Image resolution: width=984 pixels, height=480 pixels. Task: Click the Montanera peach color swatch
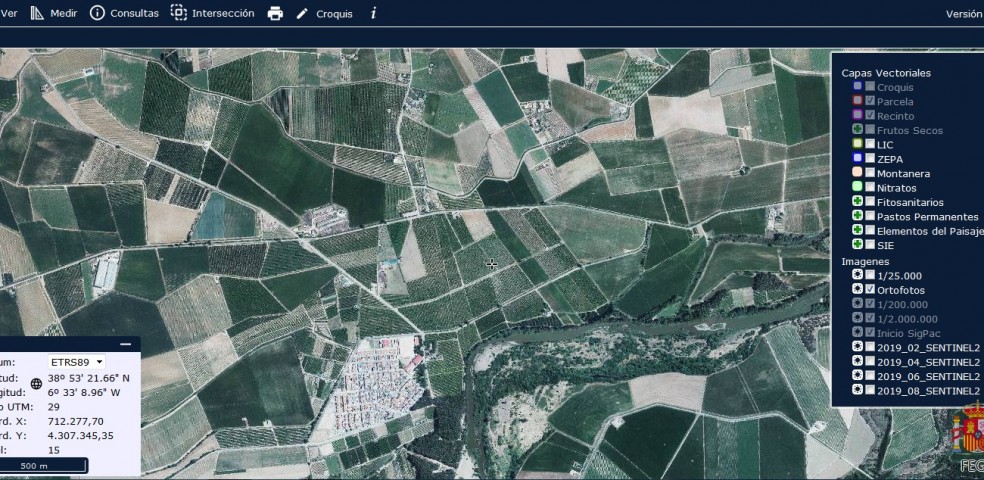click(x=857, y=173)
